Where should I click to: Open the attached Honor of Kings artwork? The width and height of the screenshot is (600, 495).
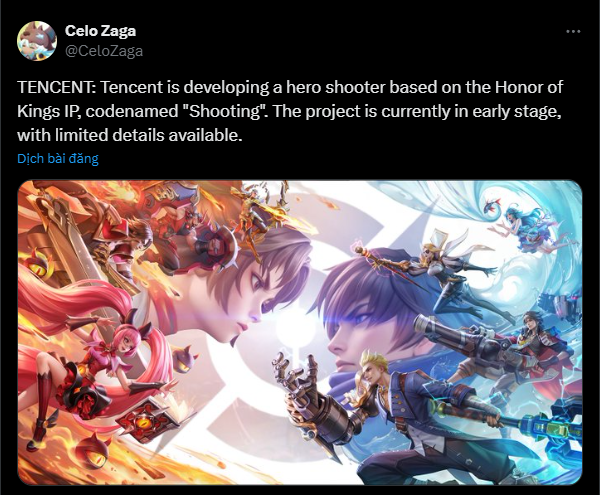click(300, 332)
